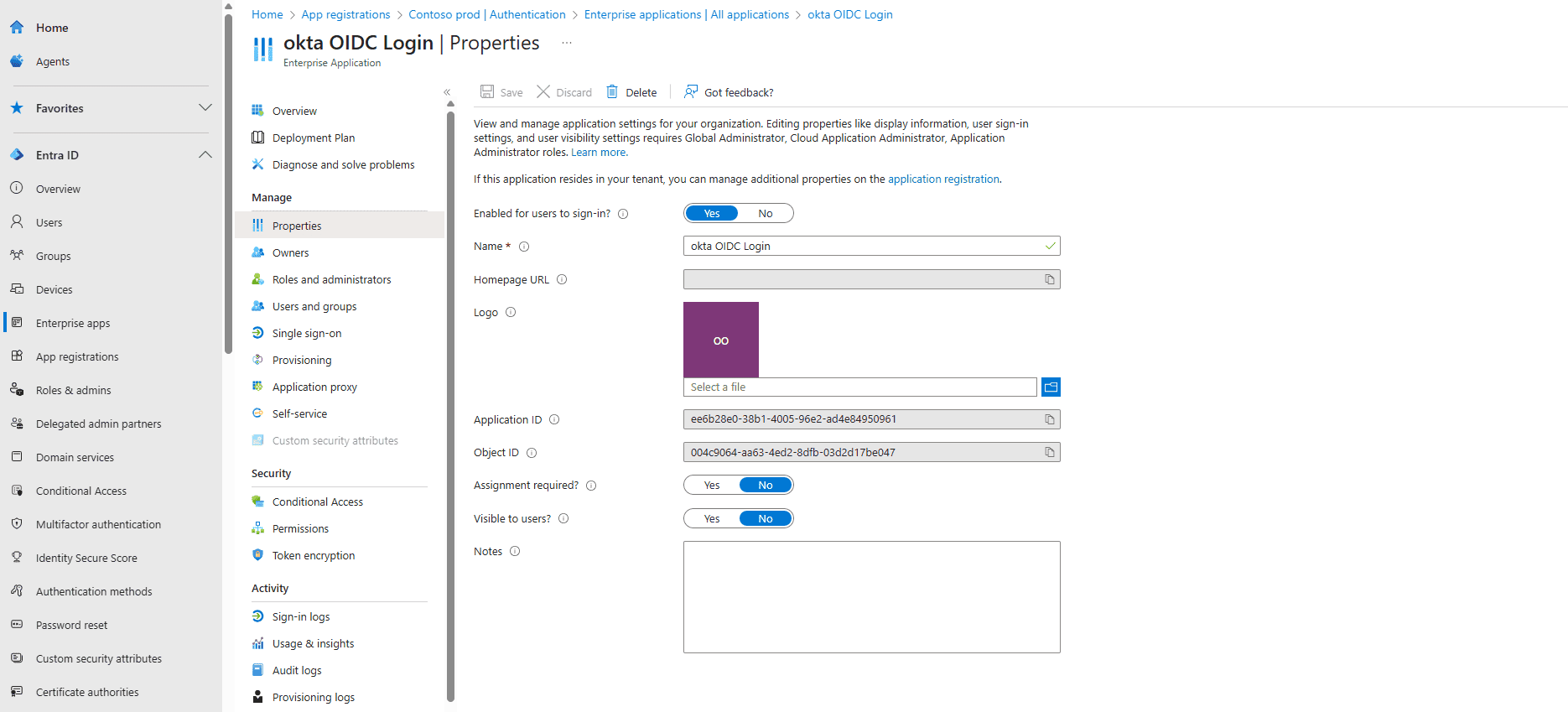Click the info icon next to Assignment required
Viewport: 1568px width, 712px height.
(591, 486)
